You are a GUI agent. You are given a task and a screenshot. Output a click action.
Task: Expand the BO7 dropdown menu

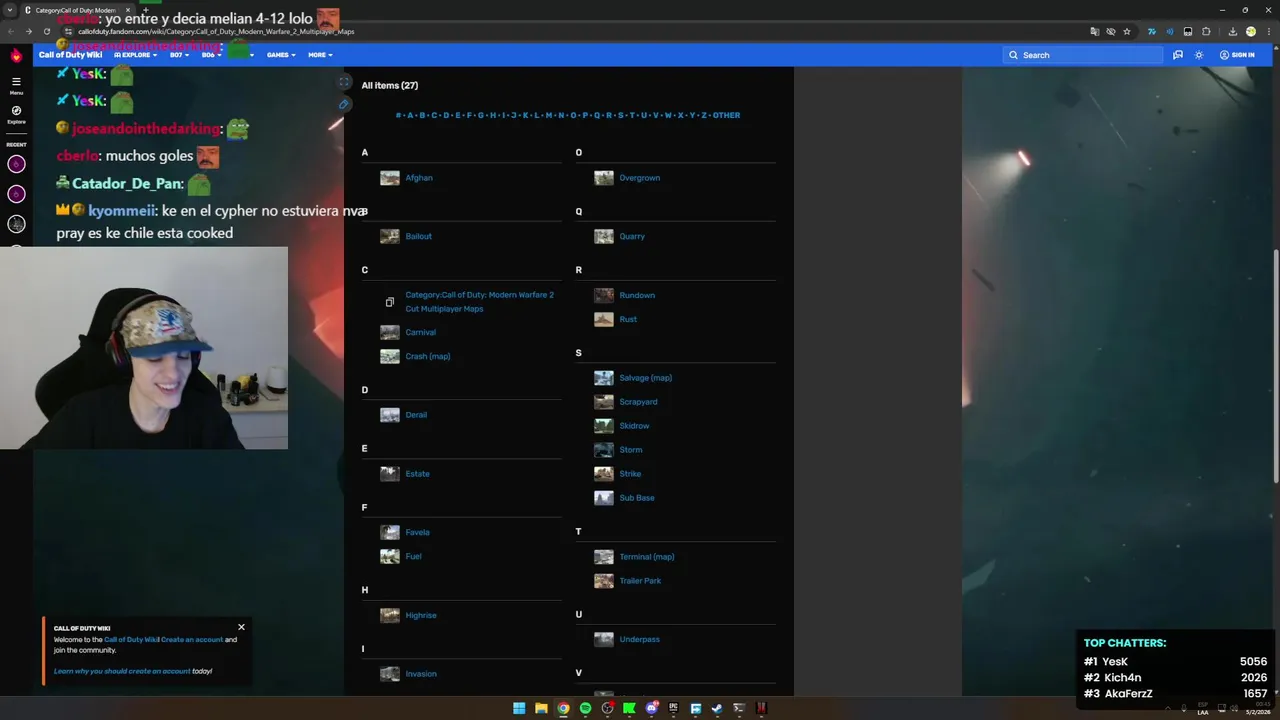(179, 55)
